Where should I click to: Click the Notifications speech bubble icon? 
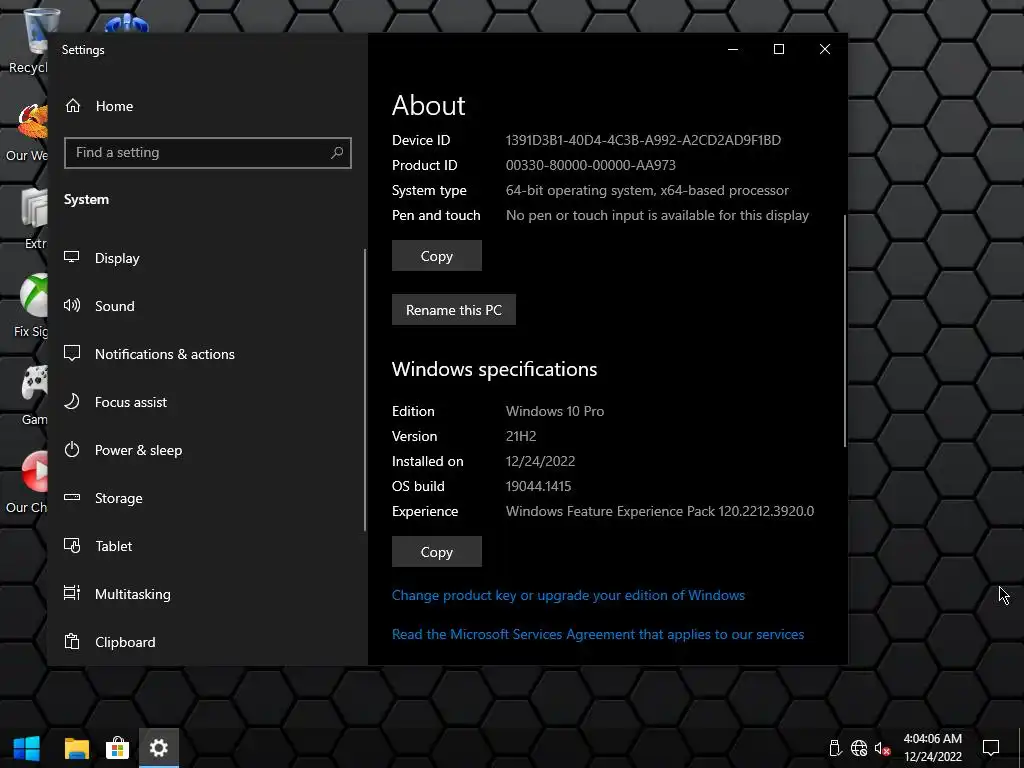[x=72, y=353]
